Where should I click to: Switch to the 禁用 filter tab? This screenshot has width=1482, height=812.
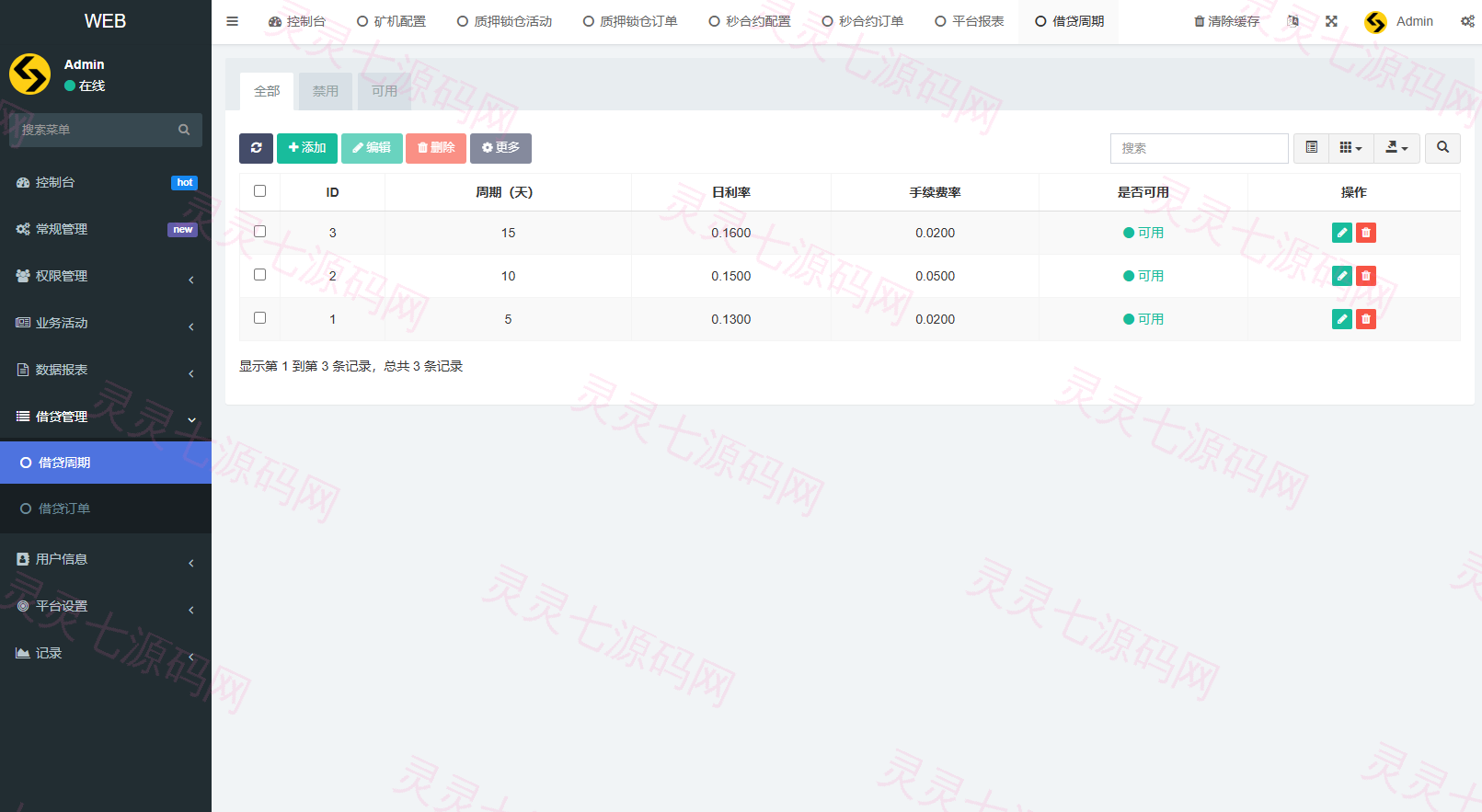[326, 91]
